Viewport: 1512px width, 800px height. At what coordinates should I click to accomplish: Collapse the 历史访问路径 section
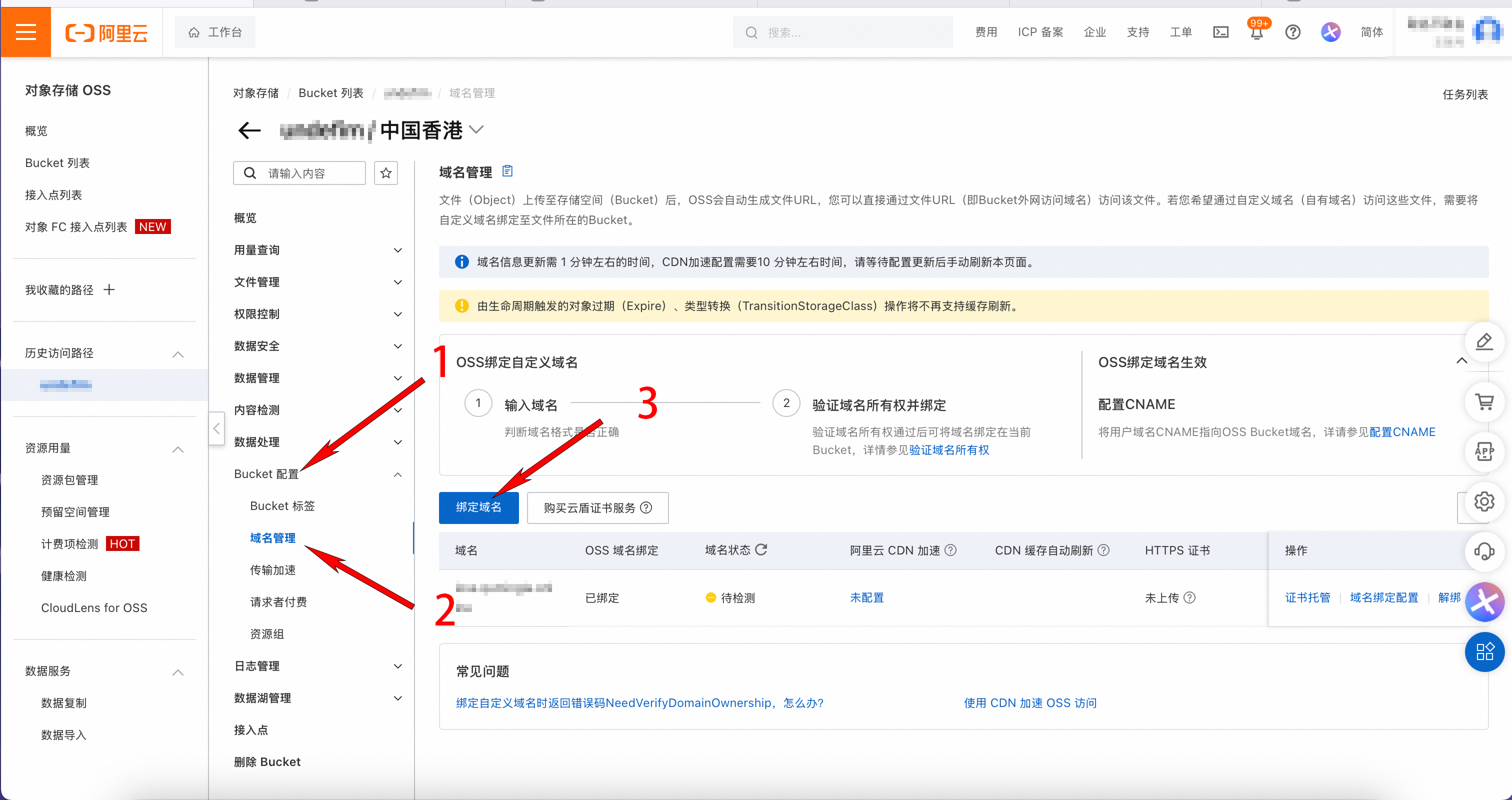178,354
